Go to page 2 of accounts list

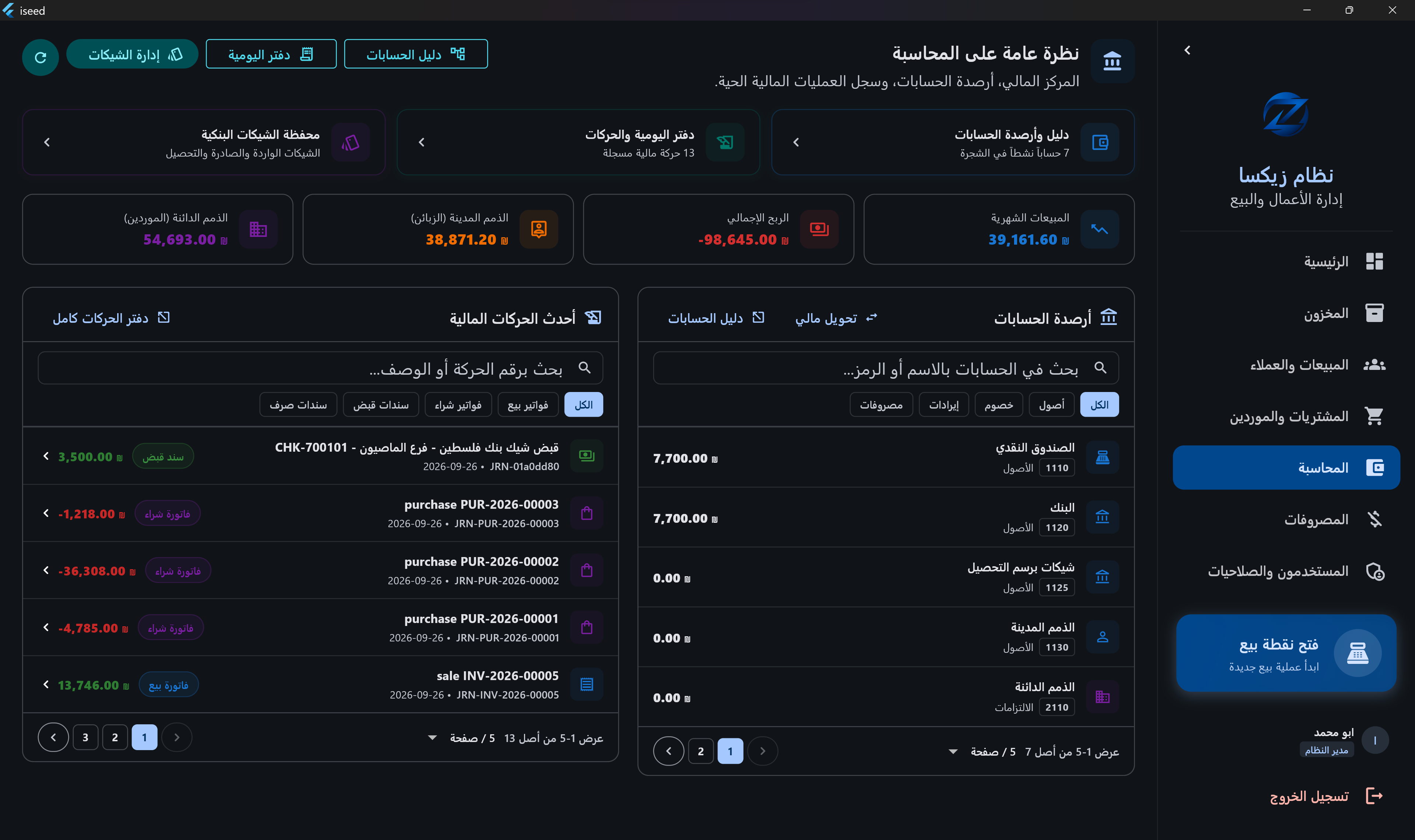(x=701, y=751)
